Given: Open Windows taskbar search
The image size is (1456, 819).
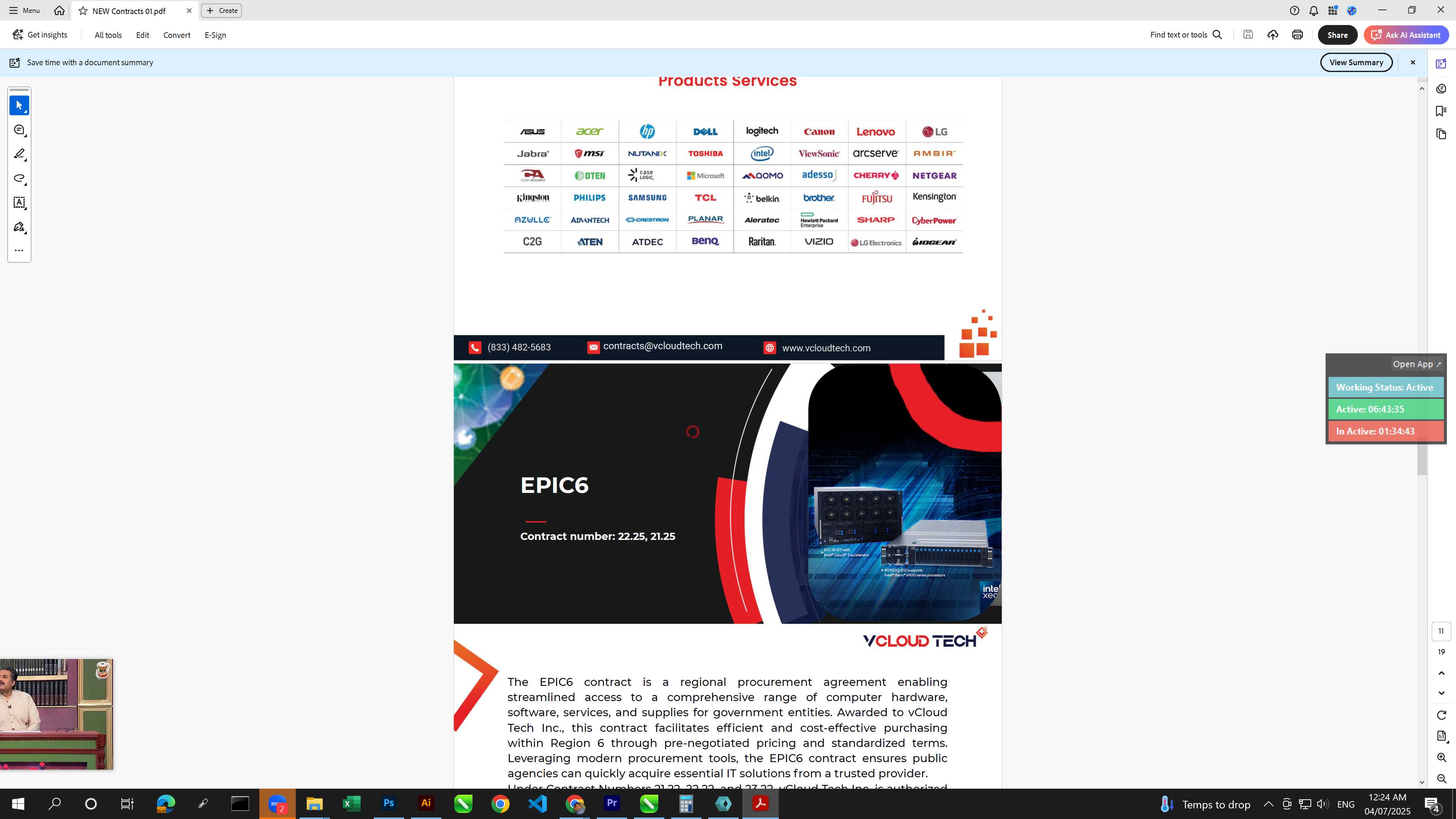Looking at the screenshot, I should pyautogui.click(x=55, y=804).
